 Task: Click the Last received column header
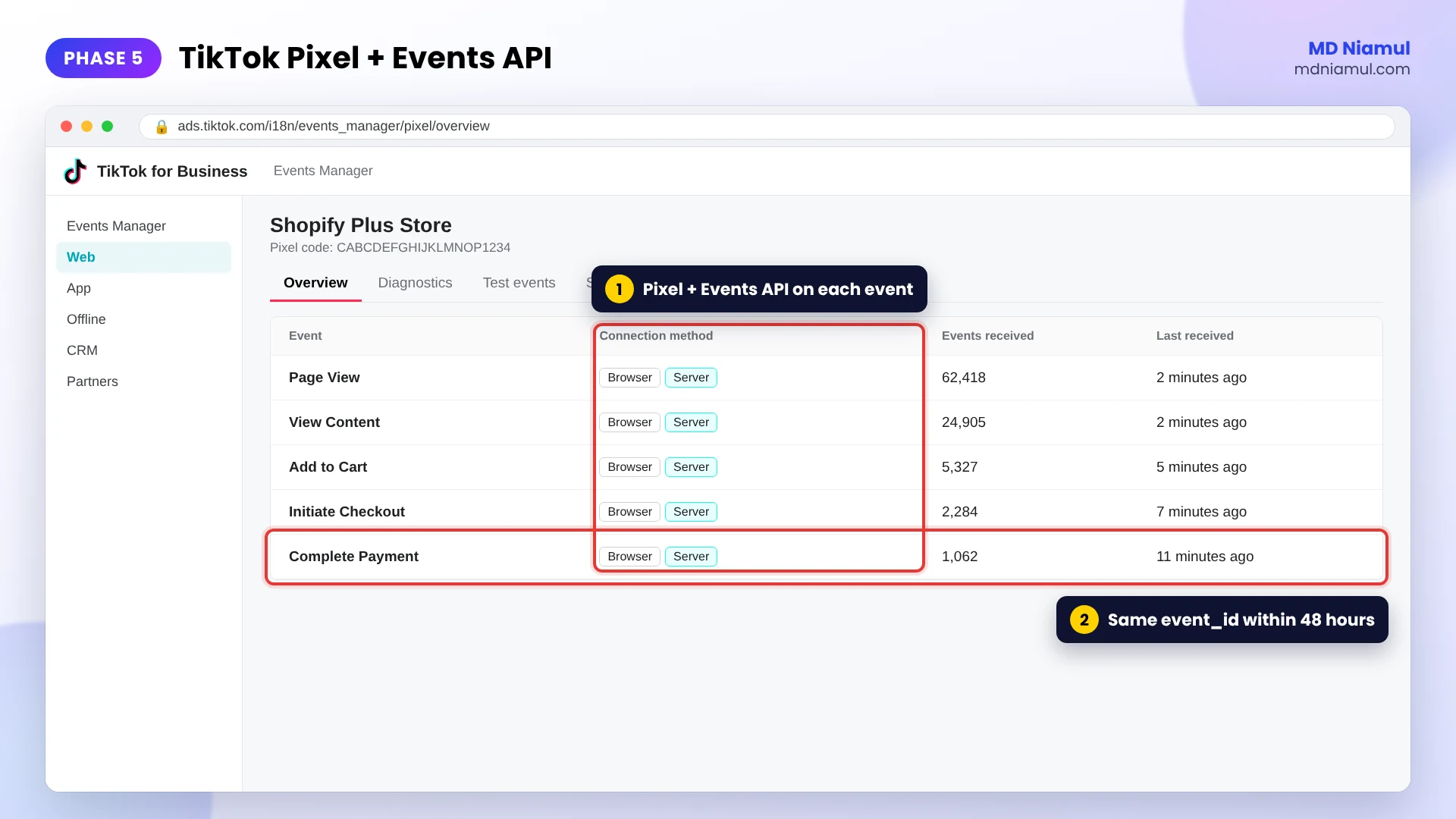1194,336
